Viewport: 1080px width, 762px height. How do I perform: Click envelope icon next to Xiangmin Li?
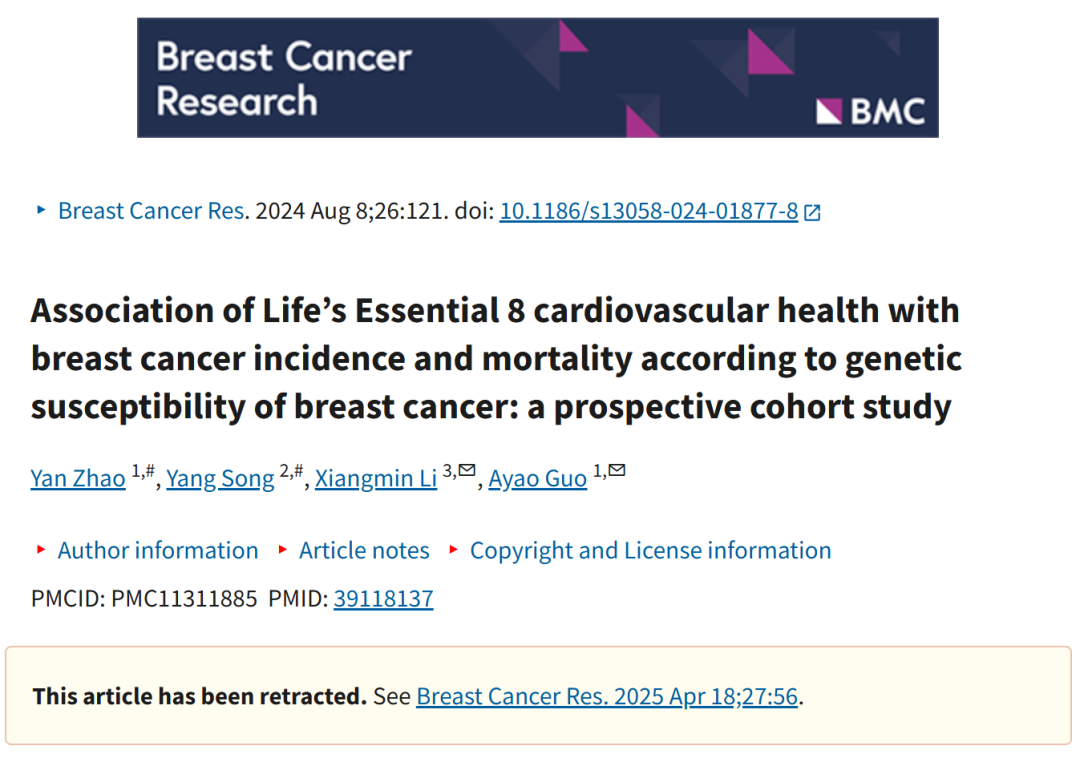click(x=467, y=470)
